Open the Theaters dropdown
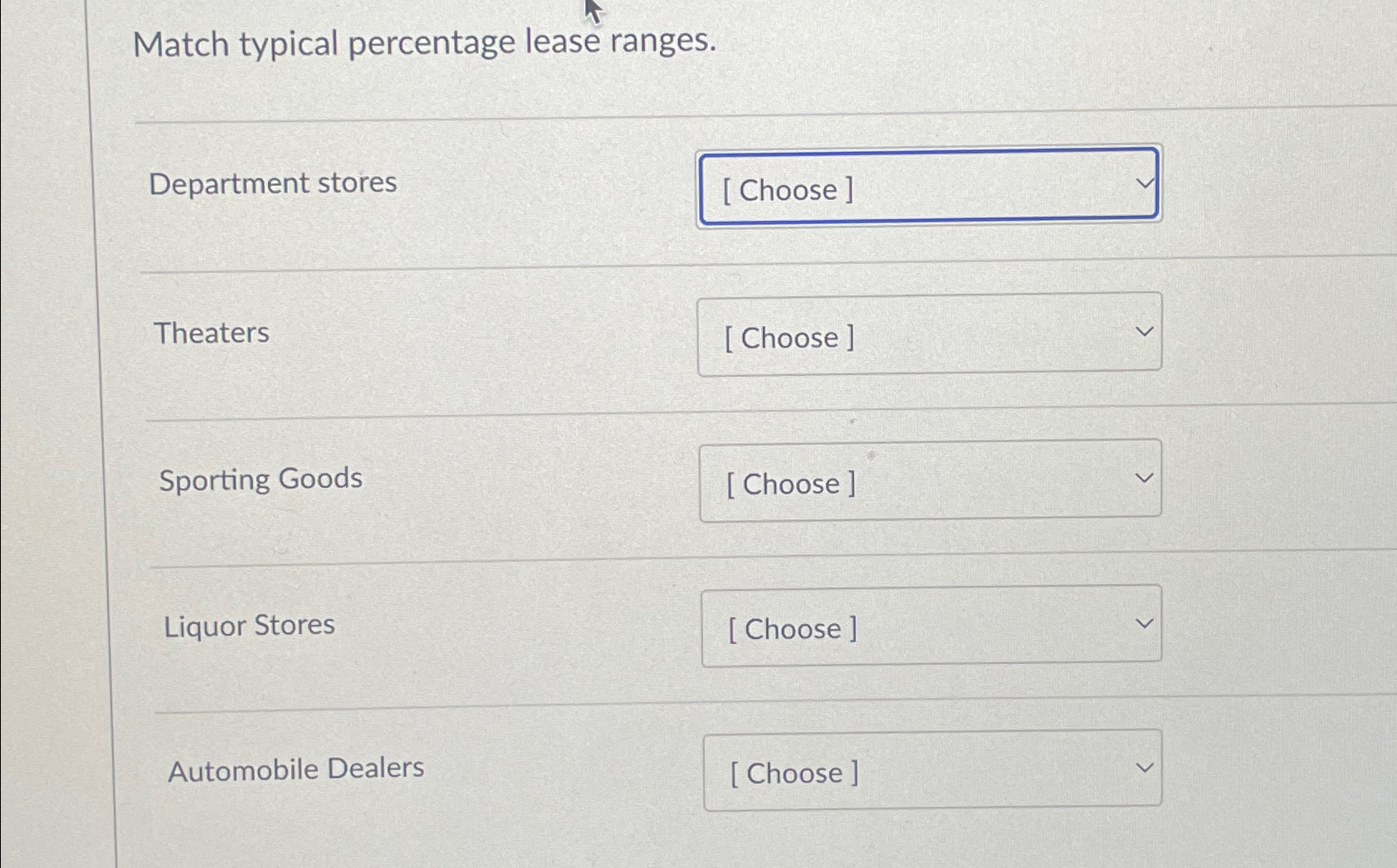 click(x=928, y=334)
